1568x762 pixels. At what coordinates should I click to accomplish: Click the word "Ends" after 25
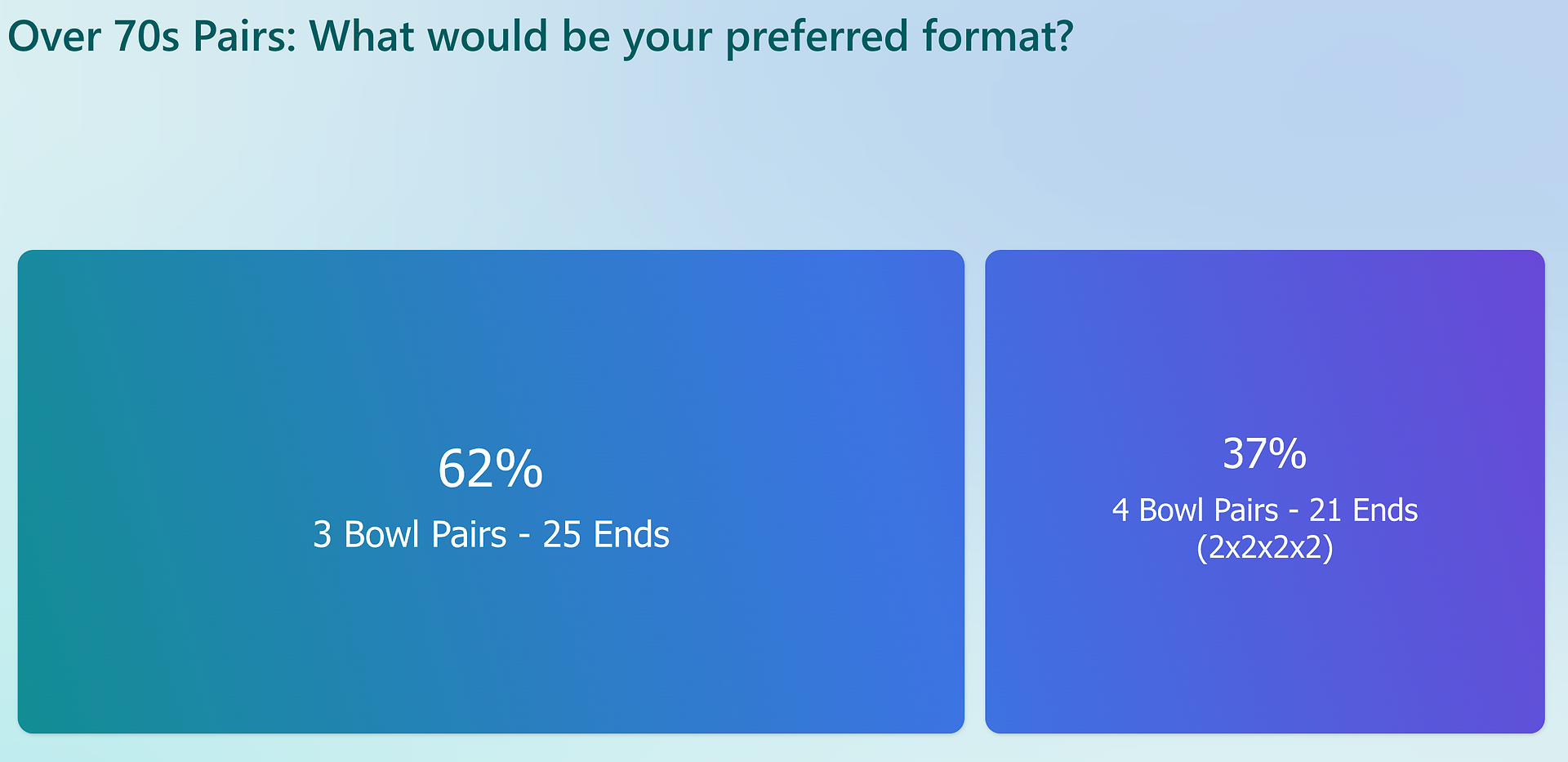pos(631,535)
